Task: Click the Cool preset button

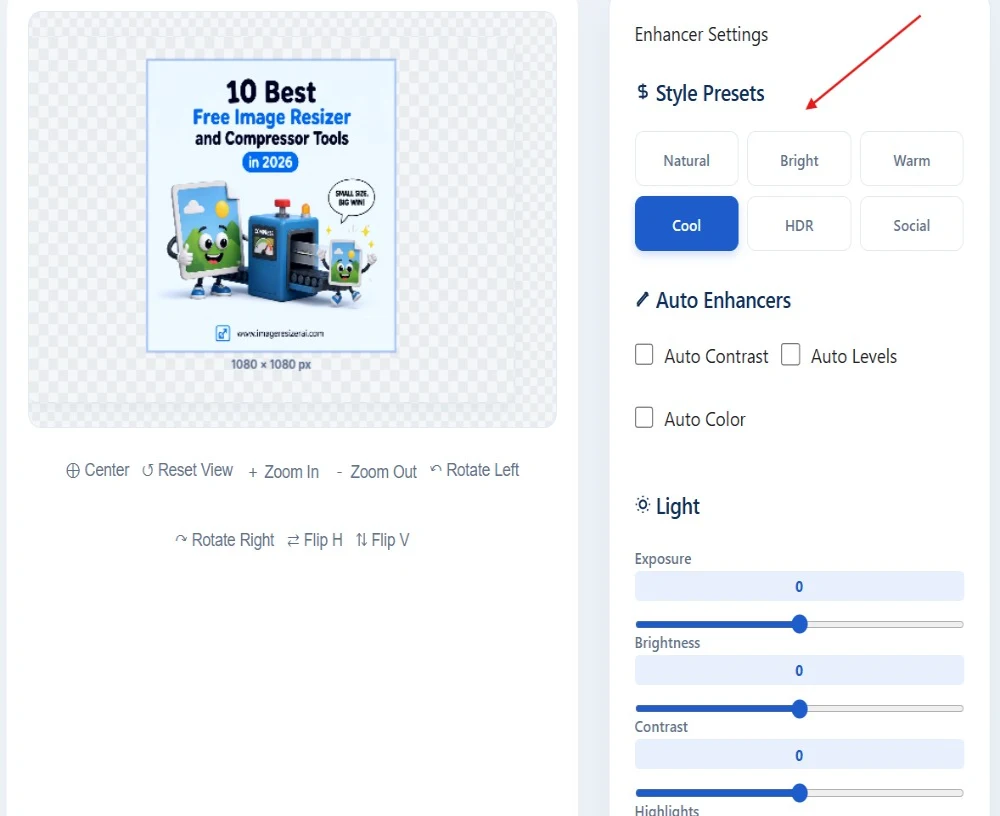Action: click(x=686, y=224)
